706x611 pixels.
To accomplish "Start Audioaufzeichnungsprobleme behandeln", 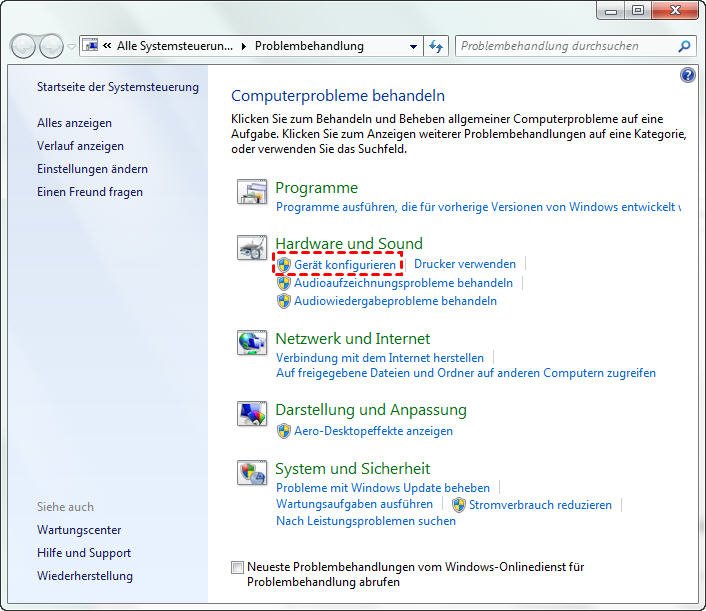I will click(x=403, y=283).
